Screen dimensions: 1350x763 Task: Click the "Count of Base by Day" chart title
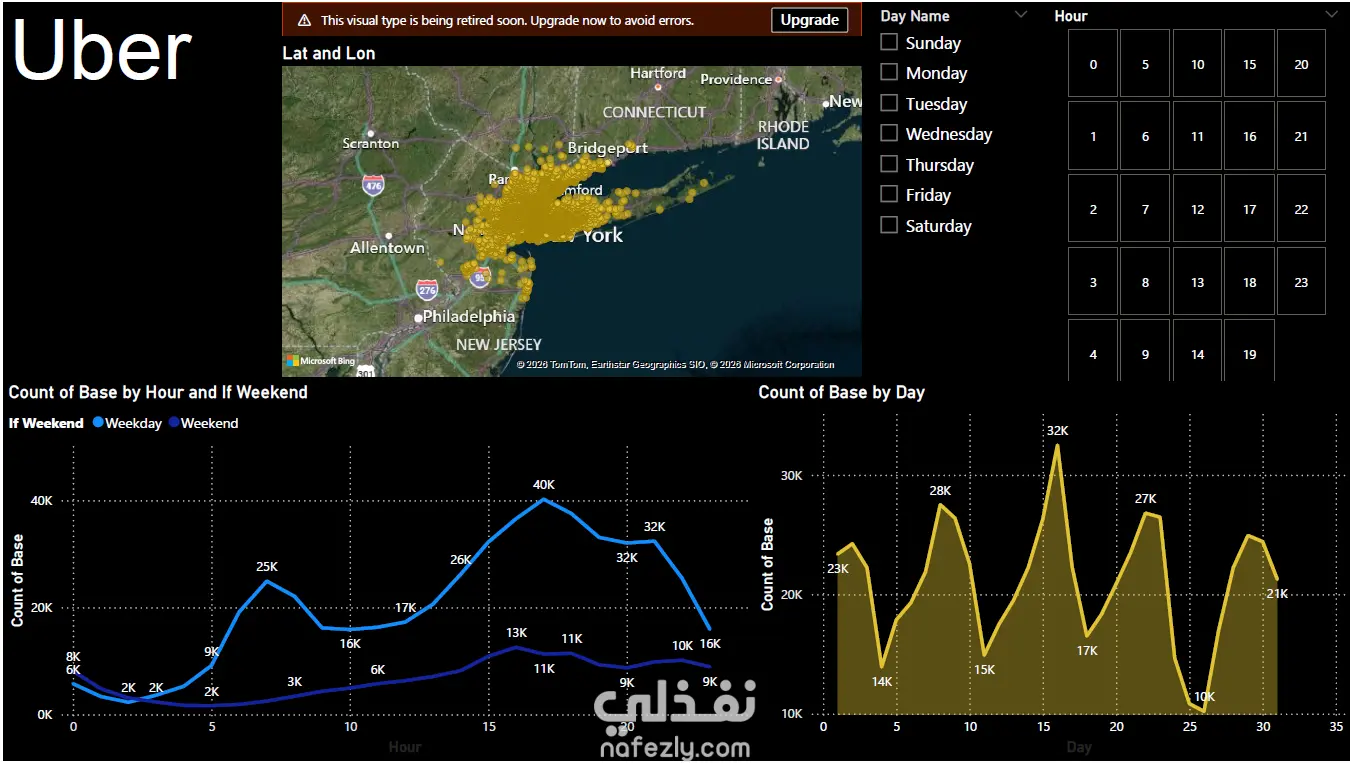point(841,392)
